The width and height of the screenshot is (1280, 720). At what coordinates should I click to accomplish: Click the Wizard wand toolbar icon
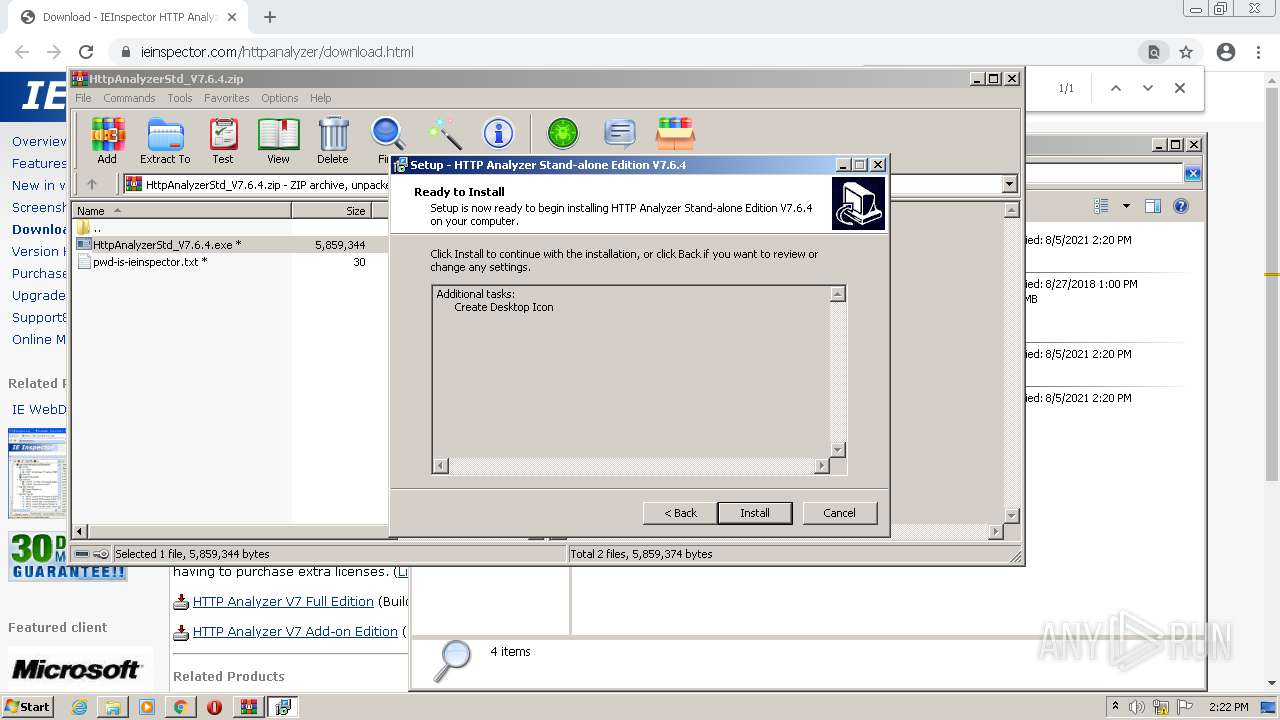(444, 133)
